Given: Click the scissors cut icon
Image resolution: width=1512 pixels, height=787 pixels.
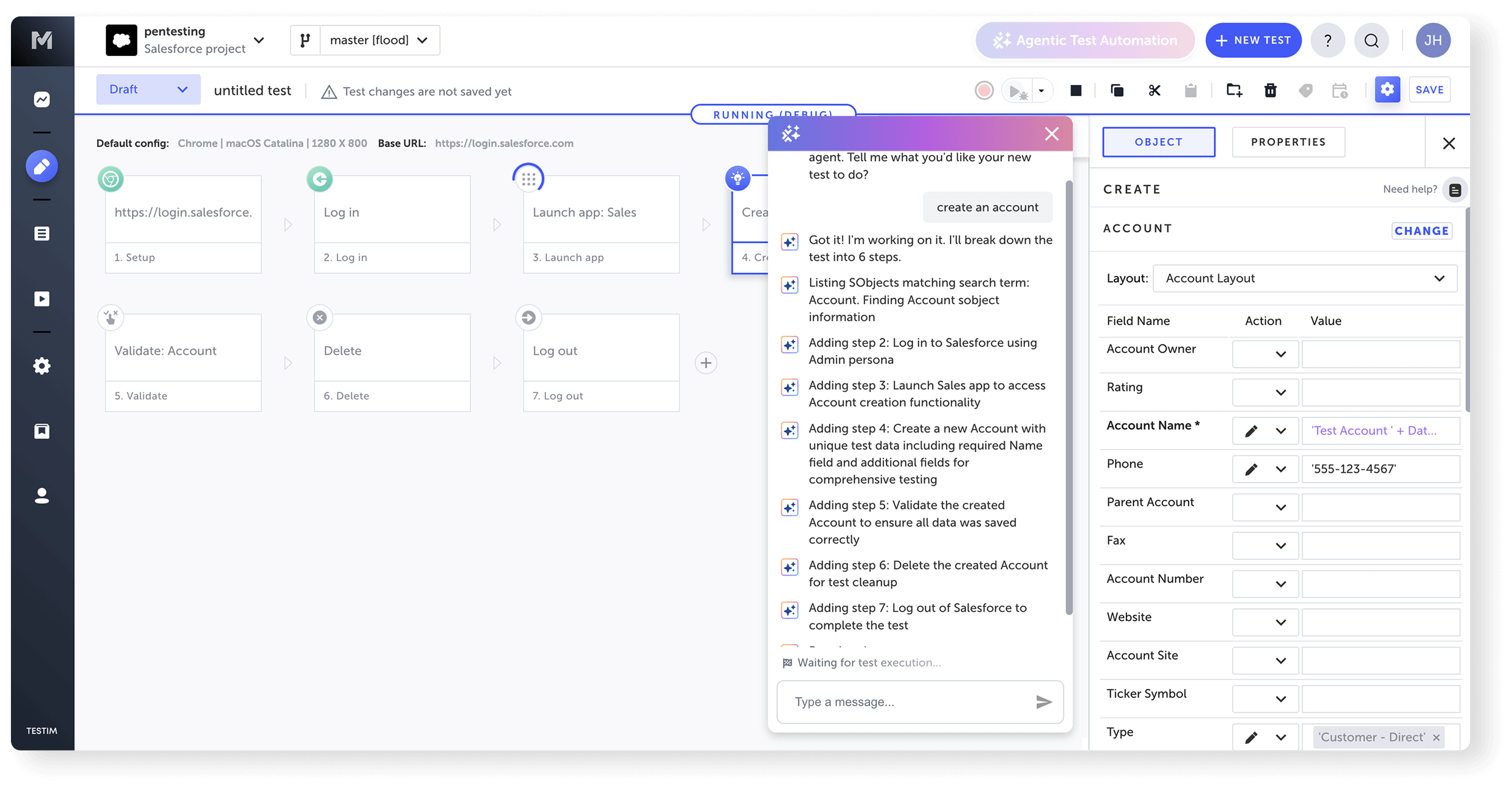Looking at the screenshot, I should coord(1154,91).
